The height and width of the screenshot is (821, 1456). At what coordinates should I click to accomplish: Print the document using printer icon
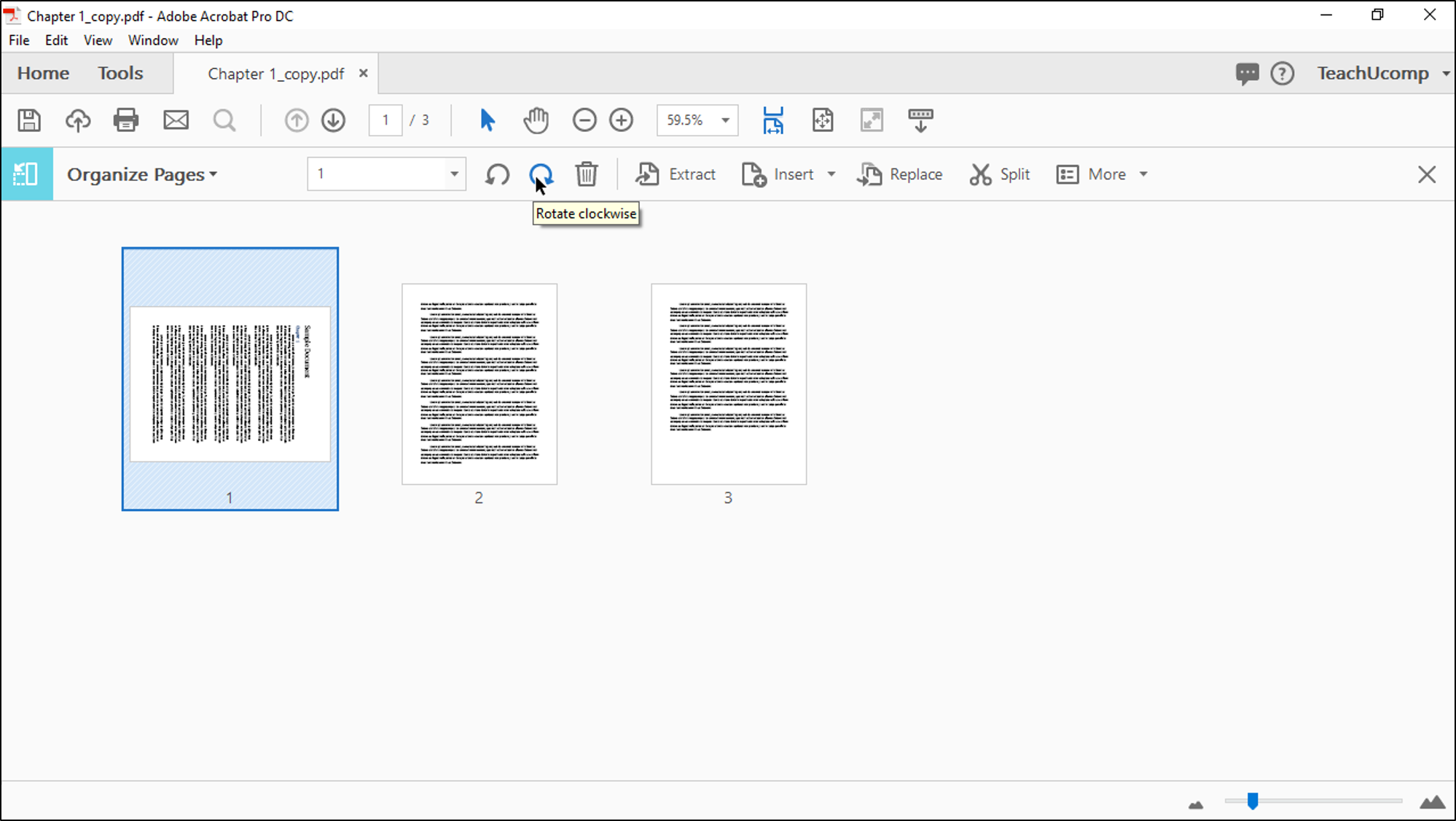click(126, 120)
